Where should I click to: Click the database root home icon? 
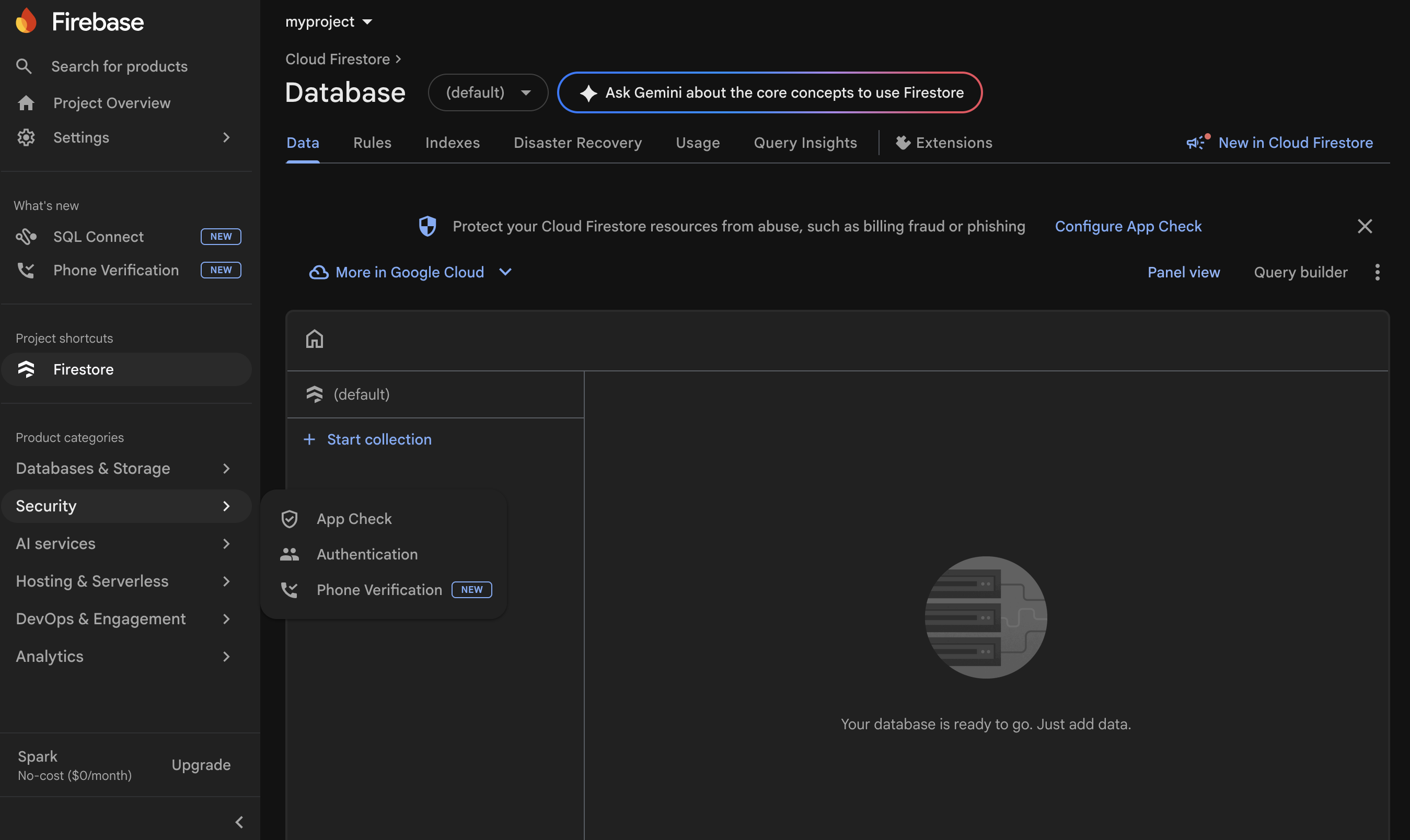(x=314, y=339)
